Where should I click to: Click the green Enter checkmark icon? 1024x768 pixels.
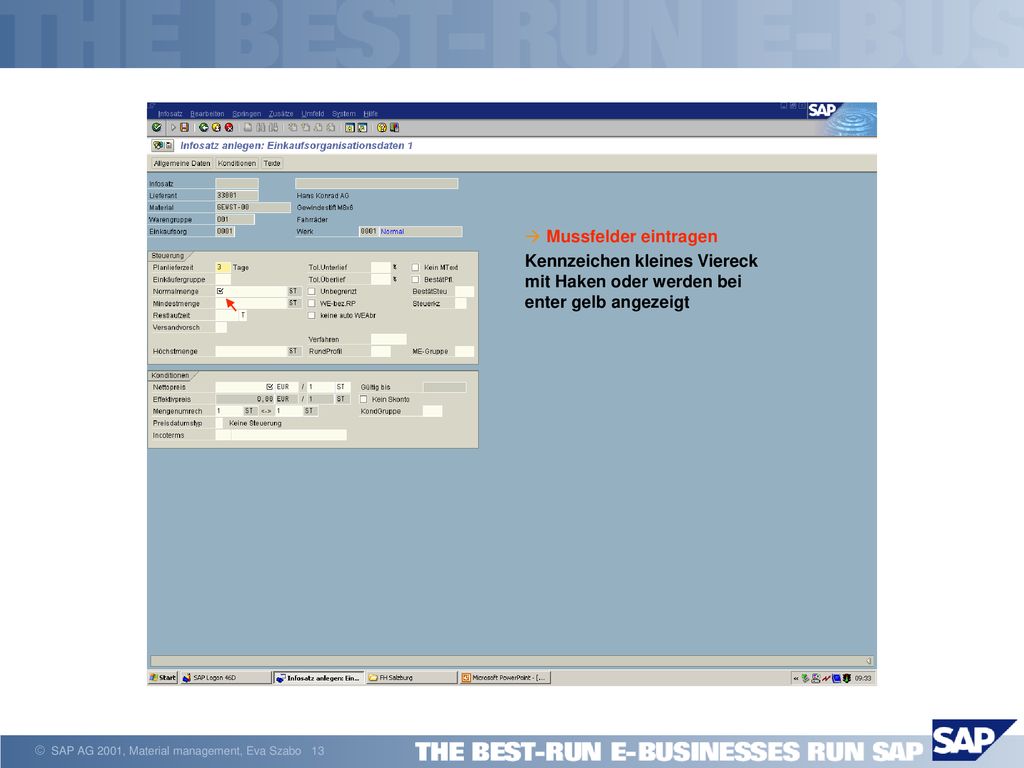pyautogui.click(x=157, y=127)
